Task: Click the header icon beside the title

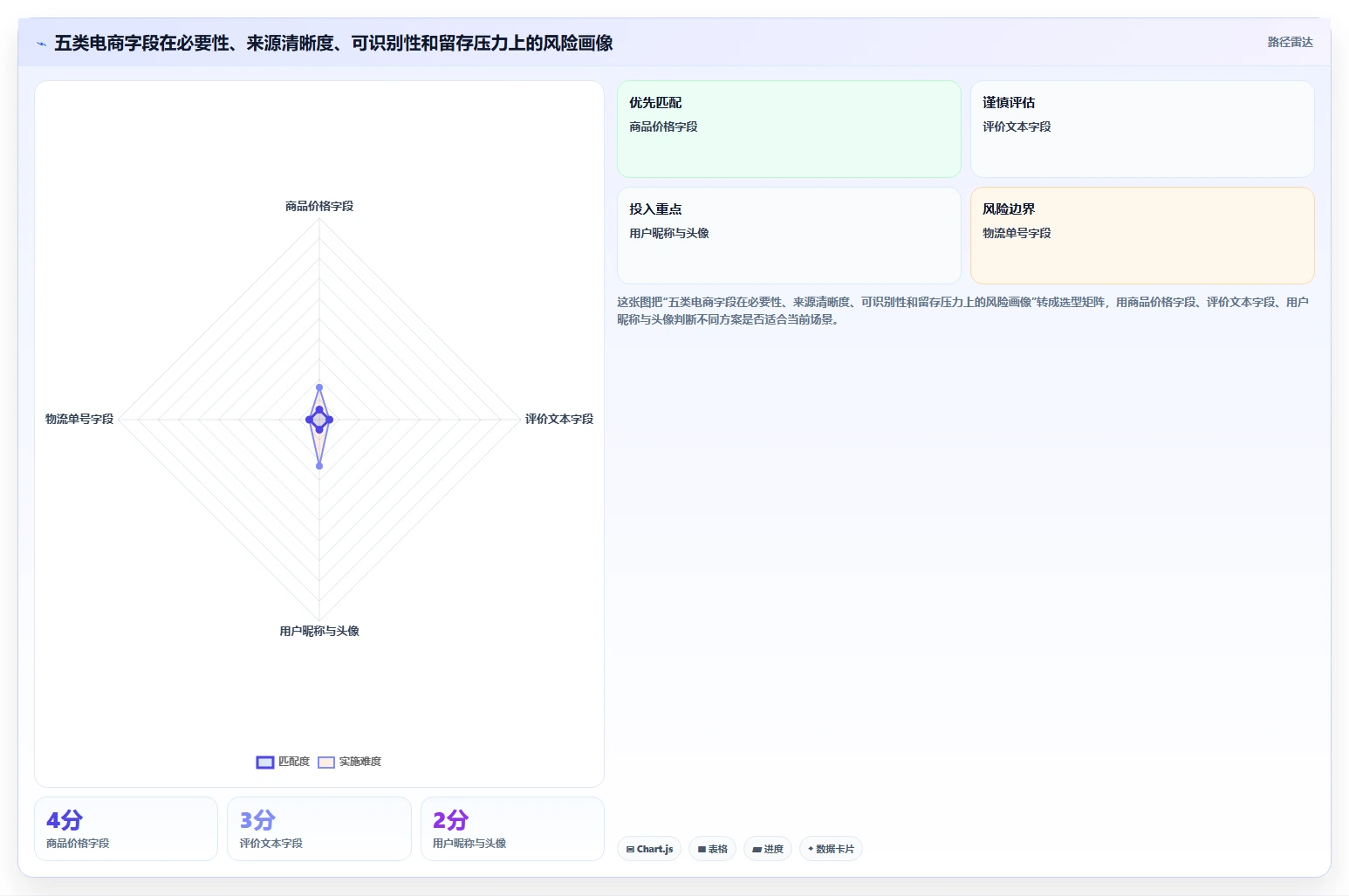Action: click(x=41, y=44)
